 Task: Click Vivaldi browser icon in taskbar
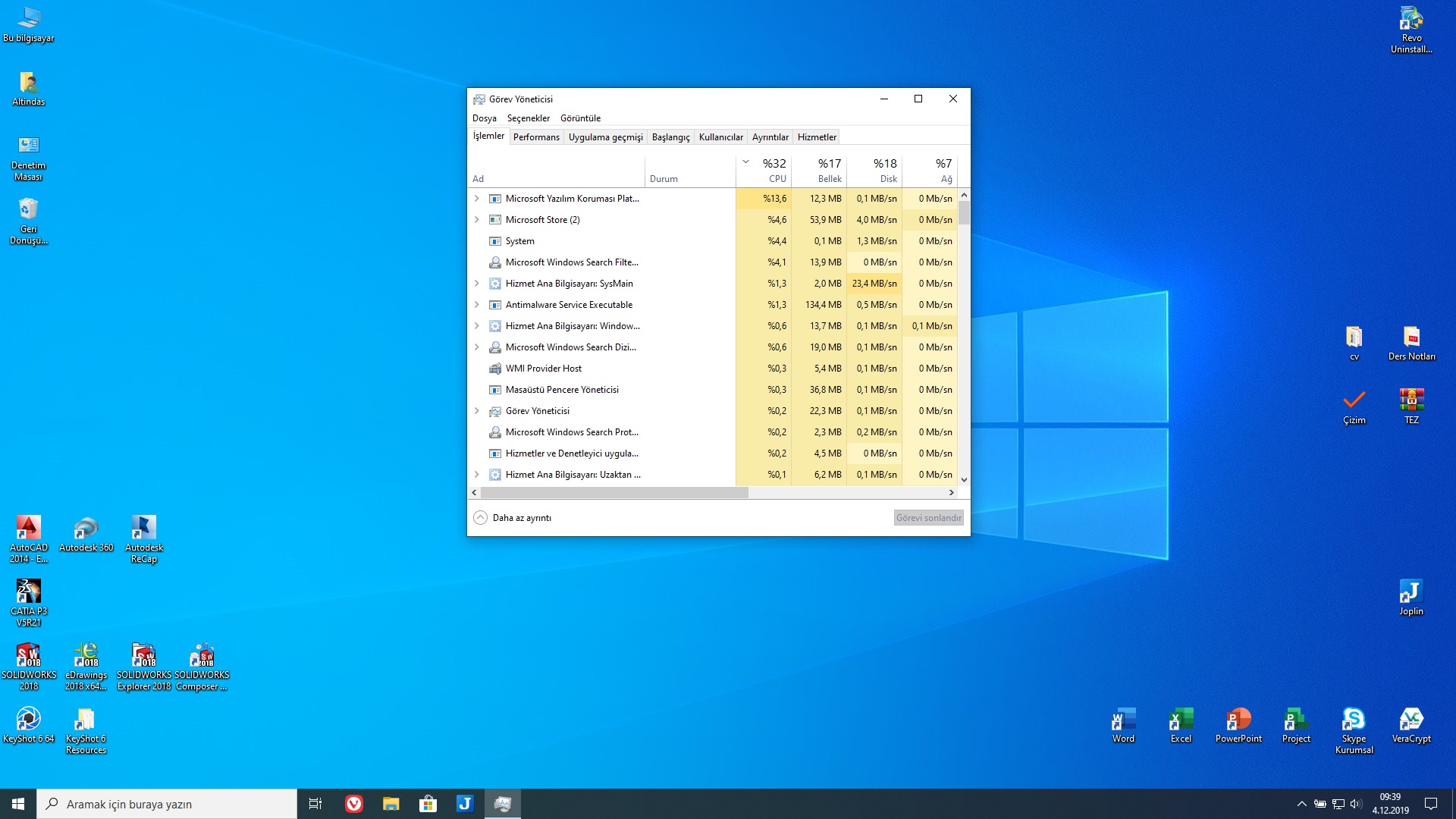[353, 804]
